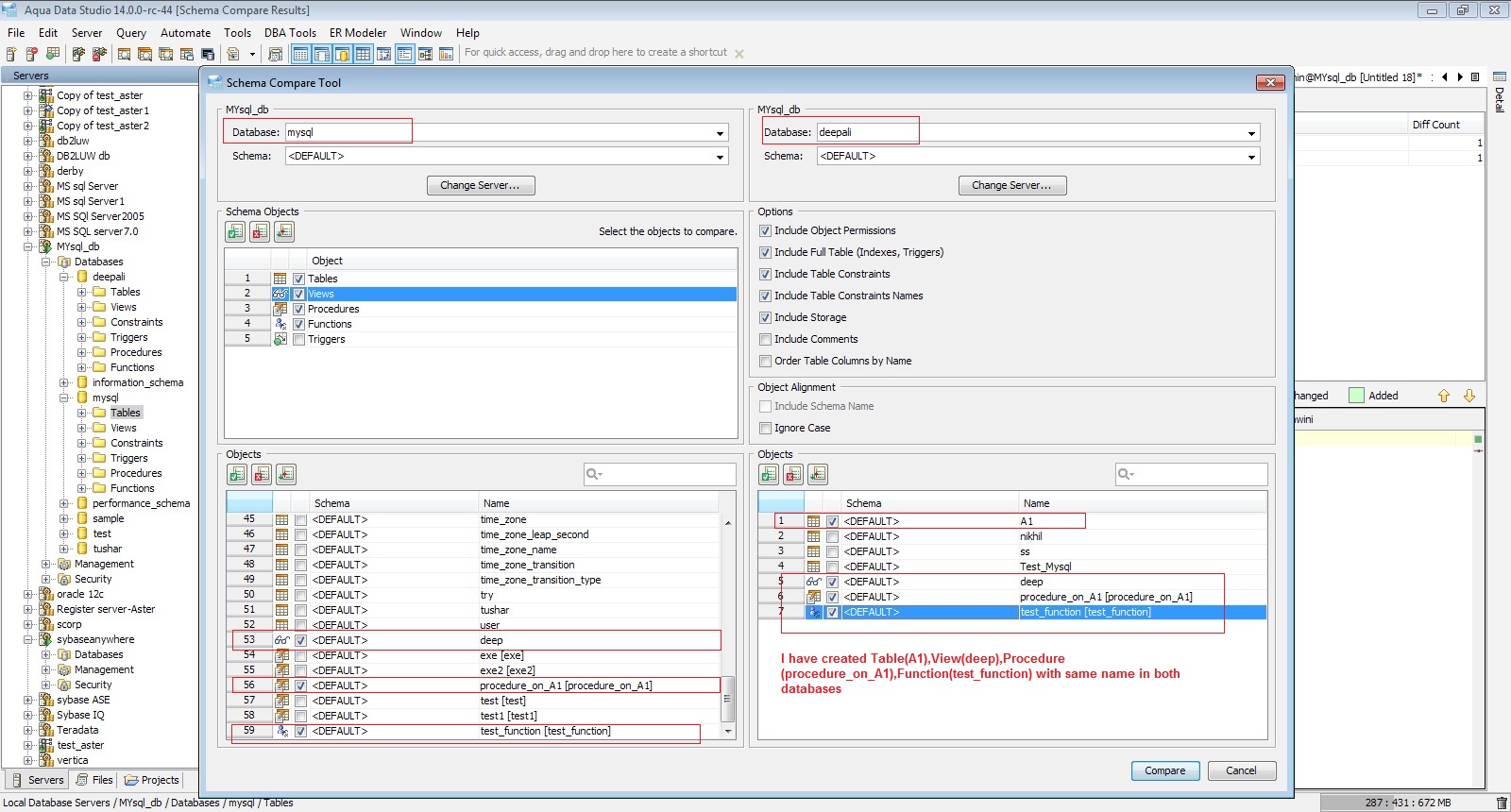This screenshot has width=1511, height=812.
Task: Collapse the deepali database tree node
Action: pyautogui.click(x=64, y=277)
